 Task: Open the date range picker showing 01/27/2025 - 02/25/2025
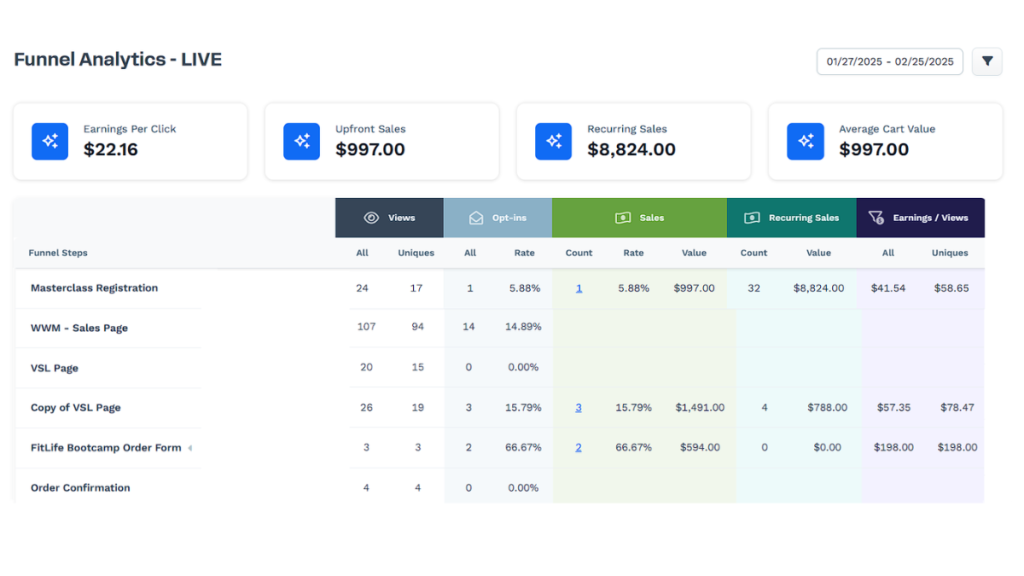889,61
